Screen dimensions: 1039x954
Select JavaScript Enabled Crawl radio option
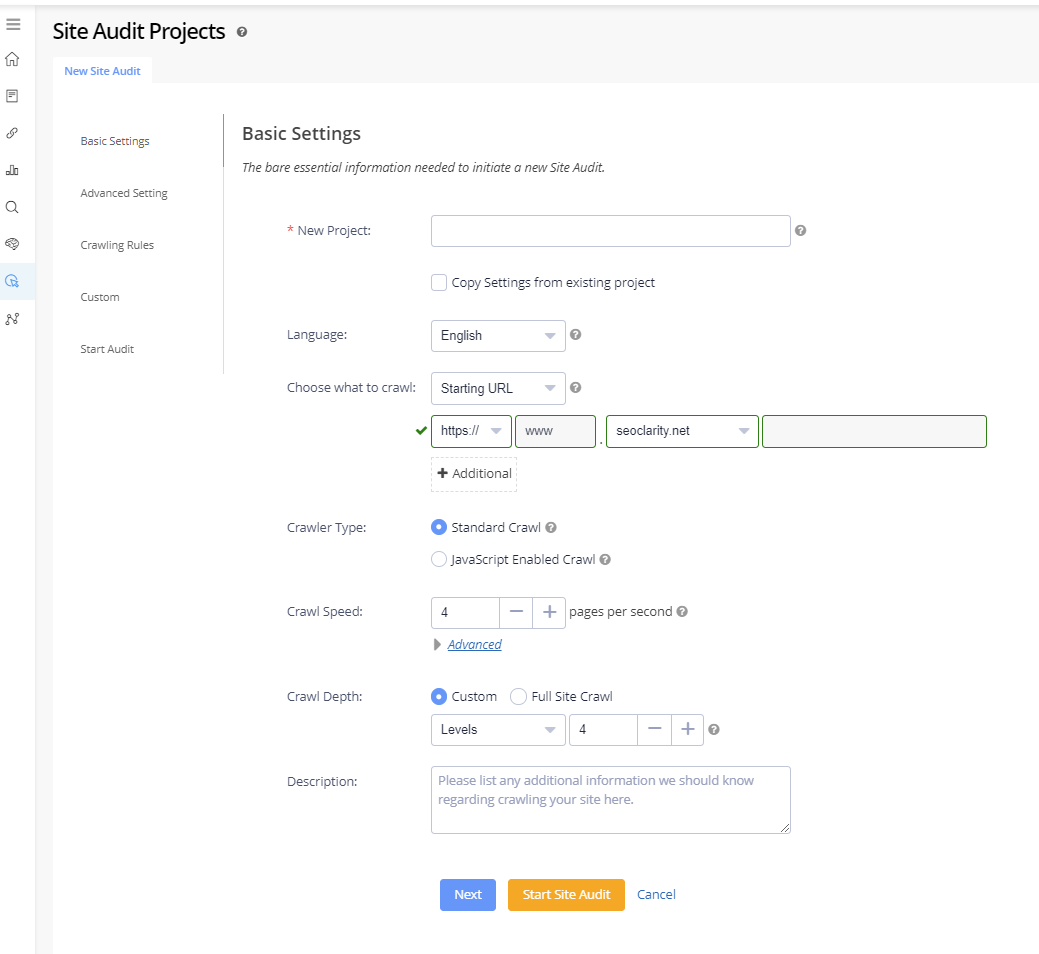pos(439,560)
